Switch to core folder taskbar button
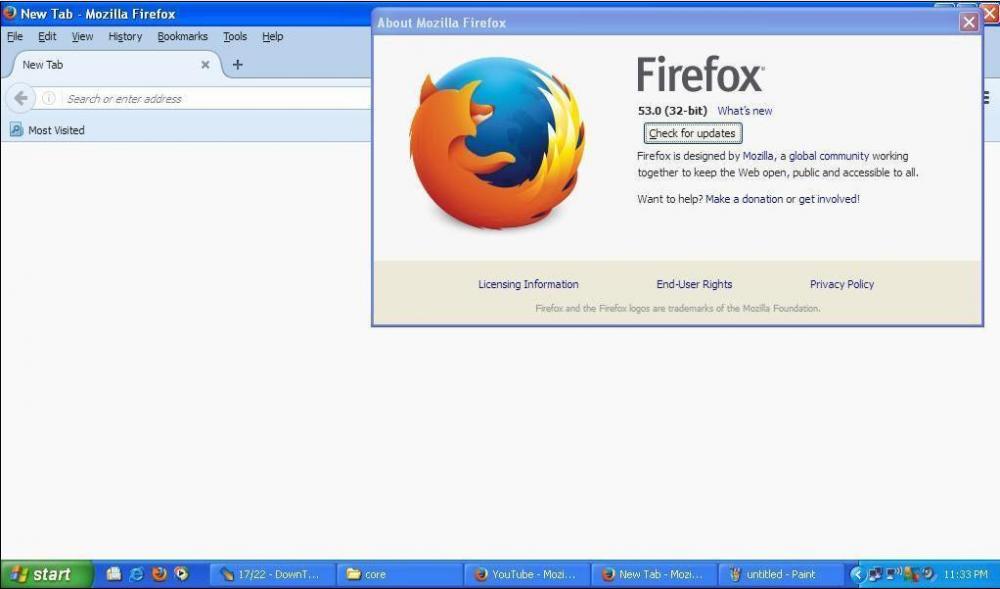 [x=399, y=574]
